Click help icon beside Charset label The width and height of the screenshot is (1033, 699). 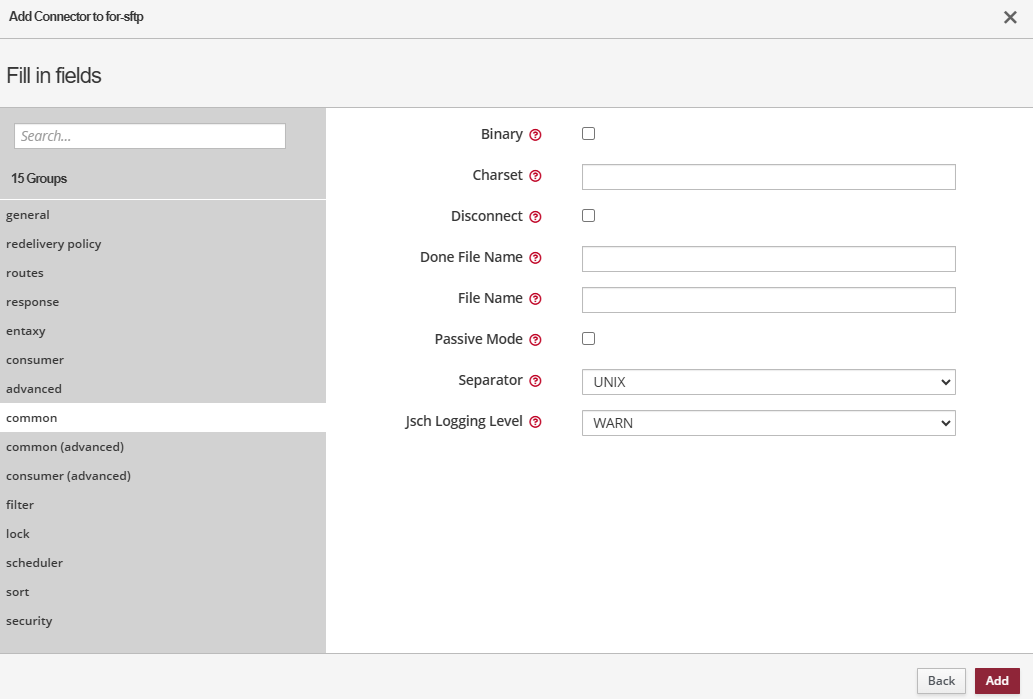[535, 176]
